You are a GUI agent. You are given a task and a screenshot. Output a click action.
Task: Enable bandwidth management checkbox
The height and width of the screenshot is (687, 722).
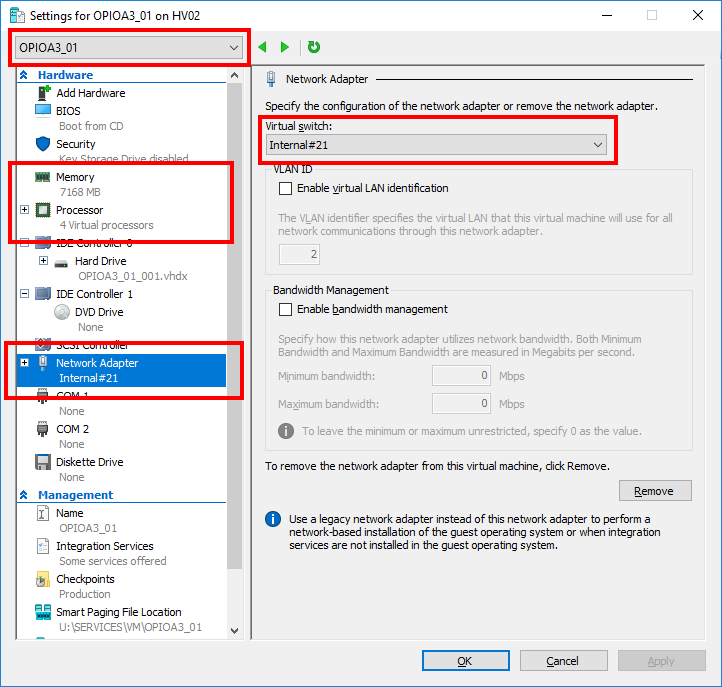pos(285,309)
